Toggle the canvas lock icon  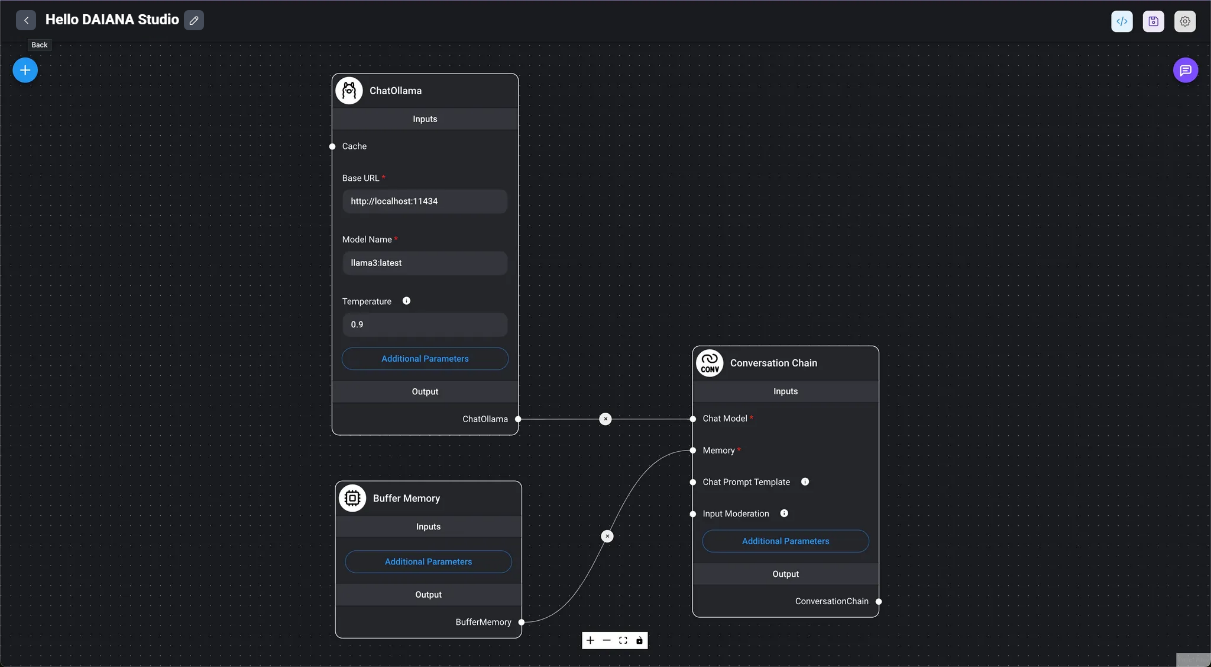pyautogui.click(x=640, y=640)
